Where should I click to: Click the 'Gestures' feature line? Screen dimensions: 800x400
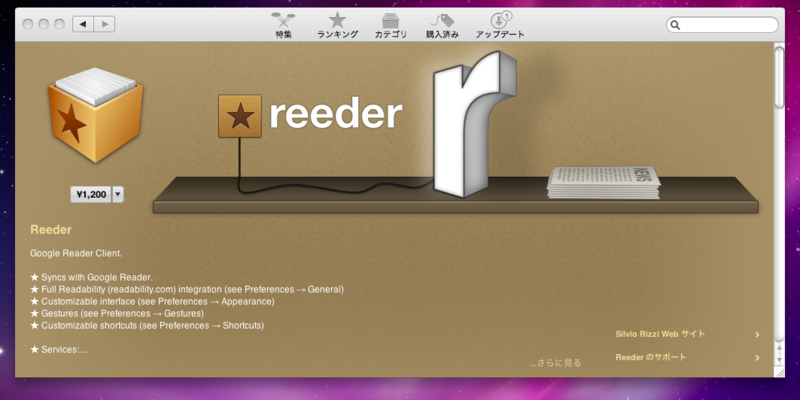(x=117, y=313)
